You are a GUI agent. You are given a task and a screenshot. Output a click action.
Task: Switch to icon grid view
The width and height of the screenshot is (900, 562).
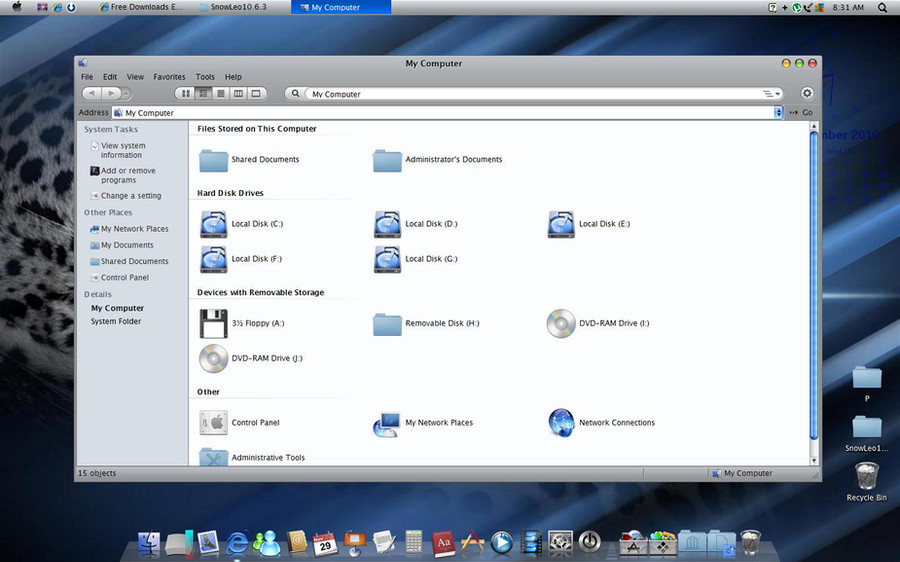(185, 93)
